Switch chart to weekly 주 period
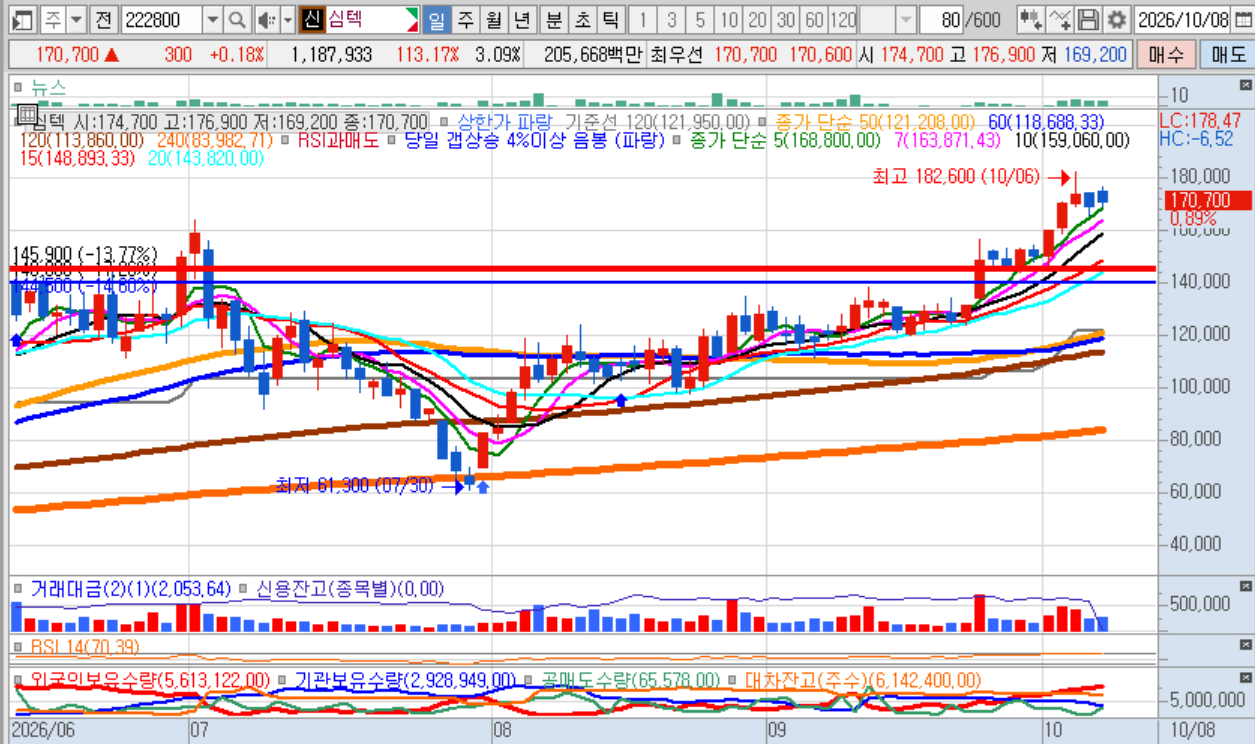Viewport: 1255px width, 744px height. 466,19
